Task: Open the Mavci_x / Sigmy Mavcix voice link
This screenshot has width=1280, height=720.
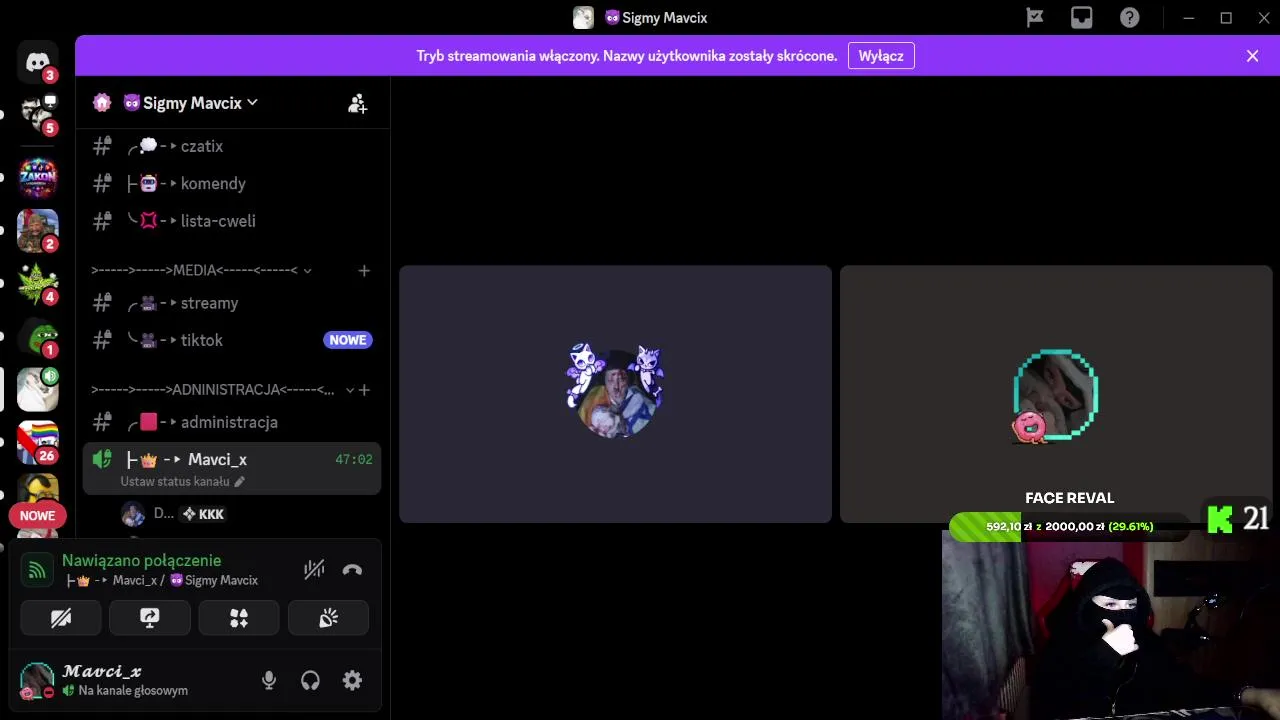Action: coord(160,580)
